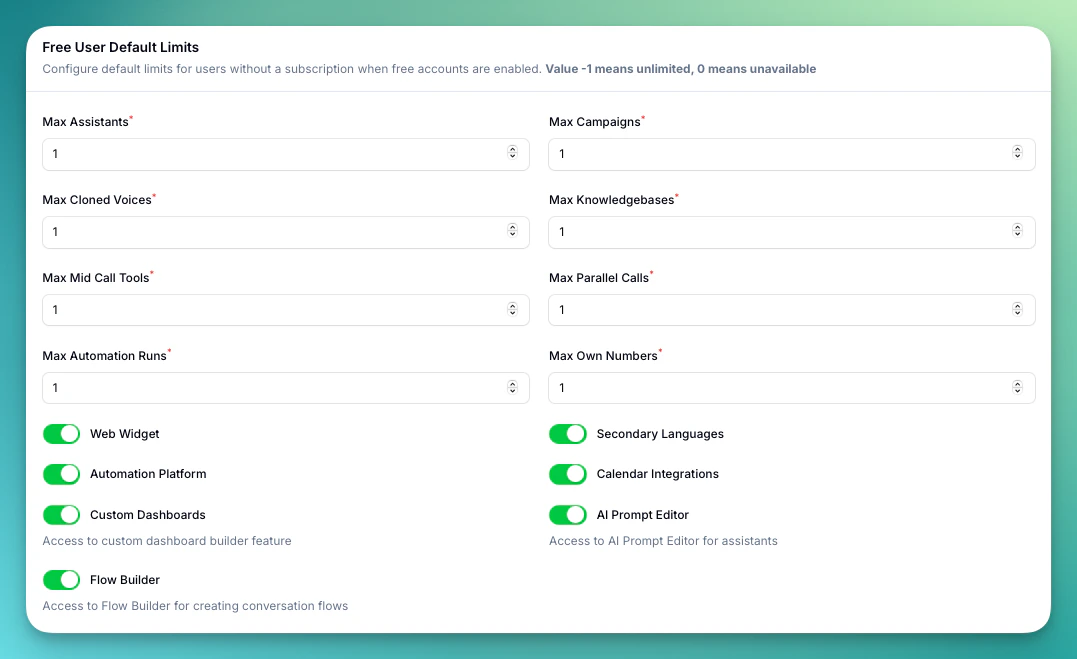Click 'Access to custom dashboard builder feature' text

point(167,541)
